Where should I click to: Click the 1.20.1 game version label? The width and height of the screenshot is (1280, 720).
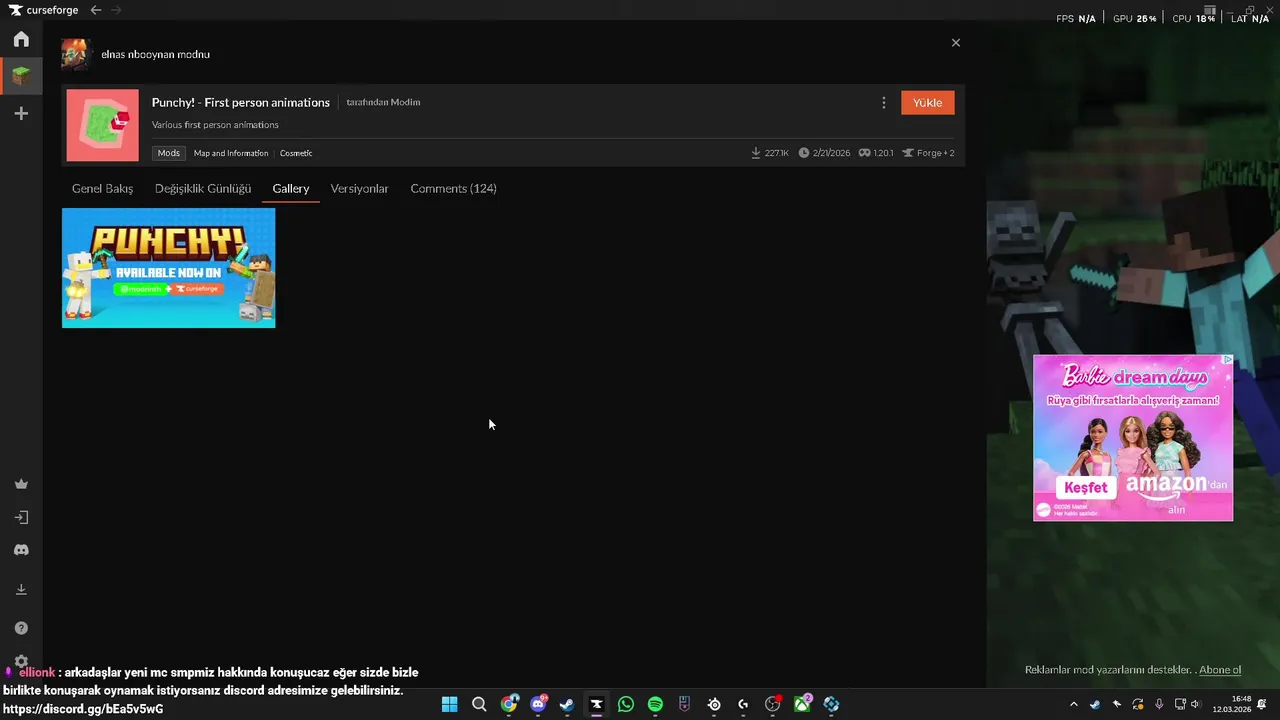coord(876,153)
